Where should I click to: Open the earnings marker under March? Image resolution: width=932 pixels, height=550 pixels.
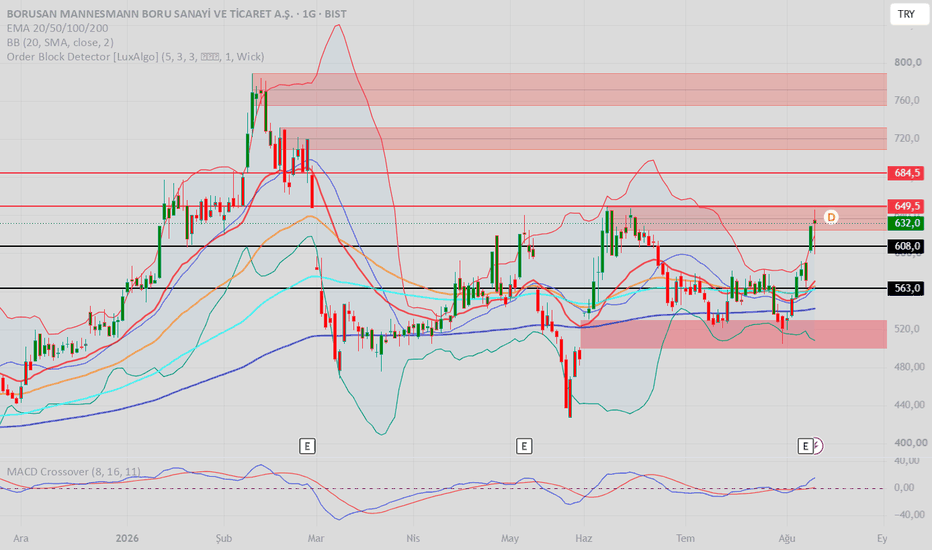point(307,446)
